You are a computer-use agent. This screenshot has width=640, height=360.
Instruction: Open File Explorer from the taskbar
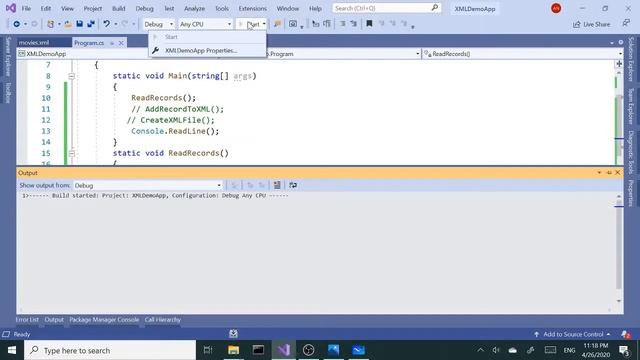point(233,350)
